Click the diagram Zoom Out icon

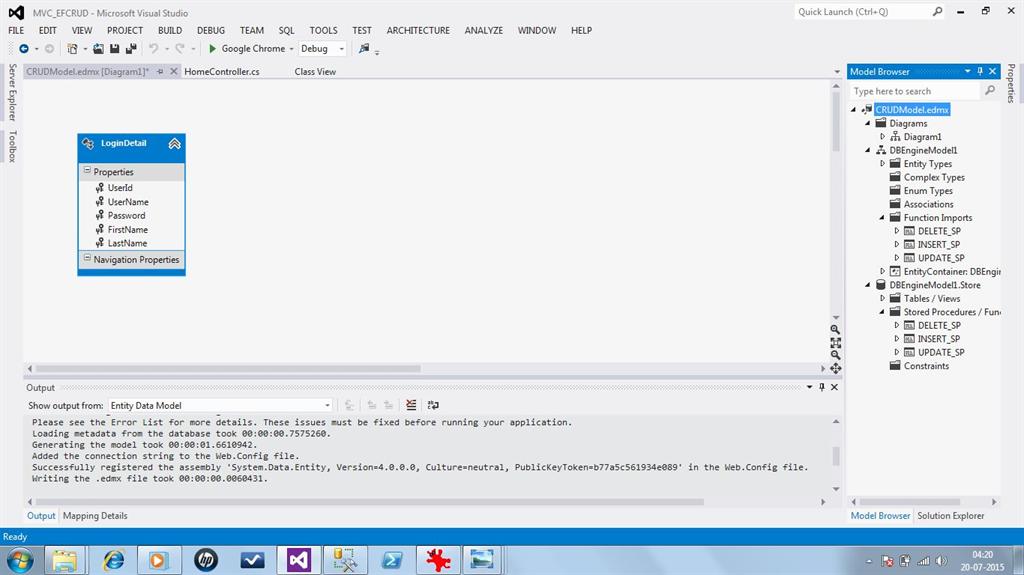(835, 355)
